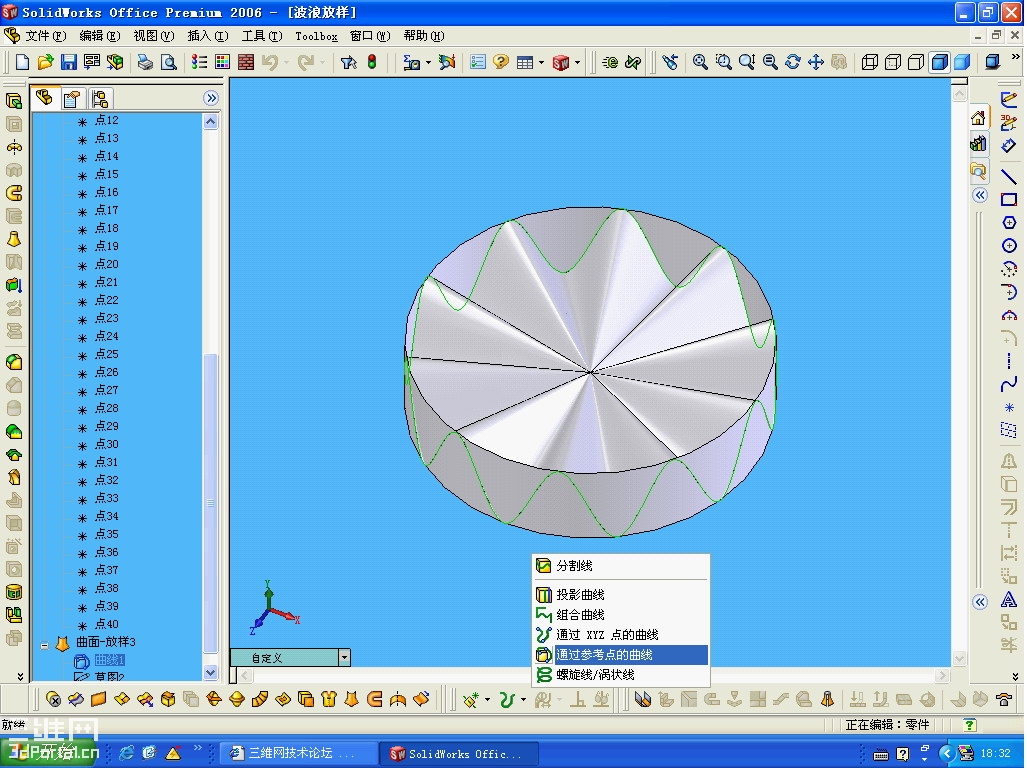Choose 螺旋线/涡状线 from the popup menu
The height and width of the screenshot is (768, 1027).
621,674
